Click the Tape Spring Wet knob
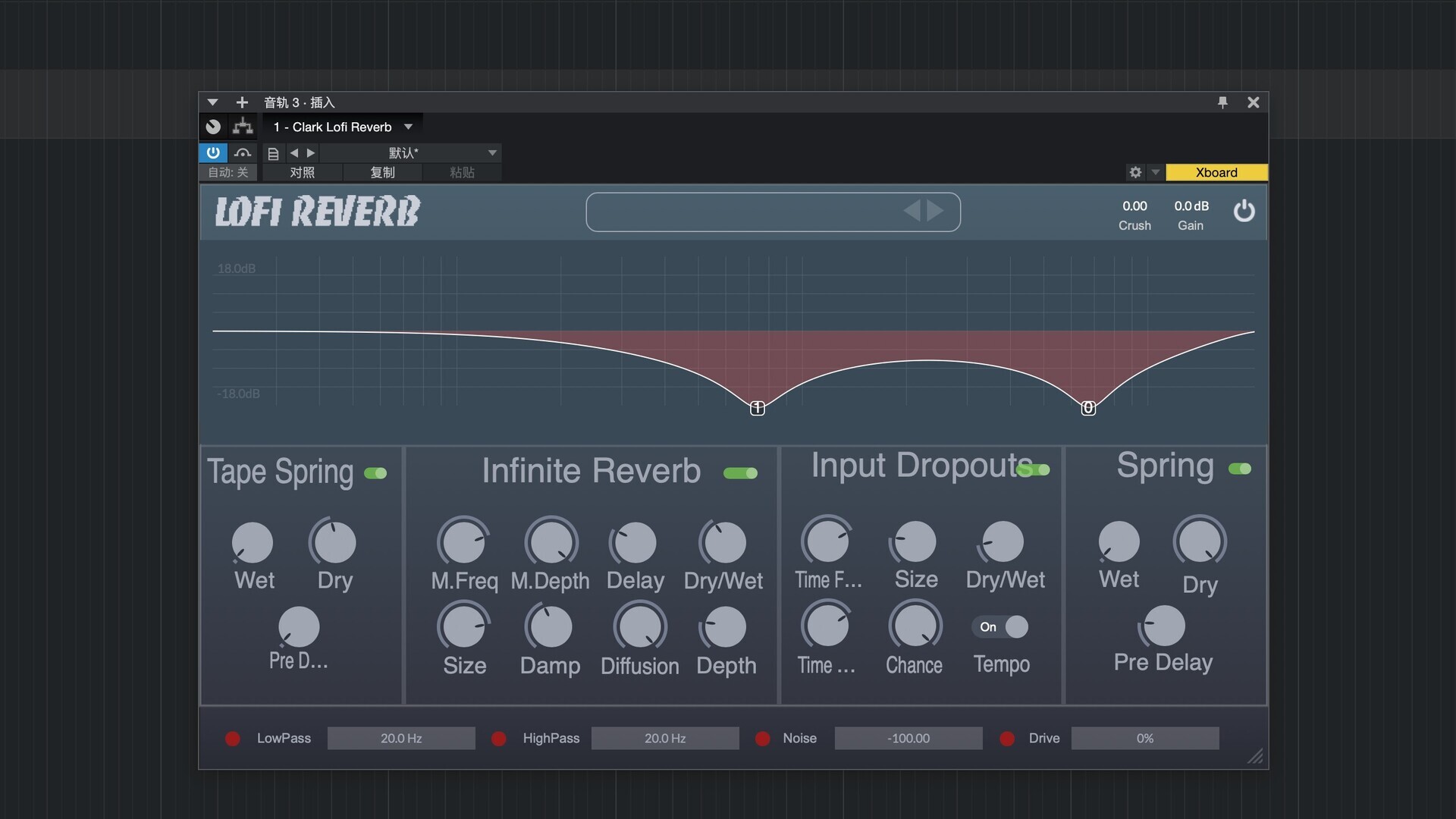This screenshot has width=1456, height=819. (x=253, y=543)
